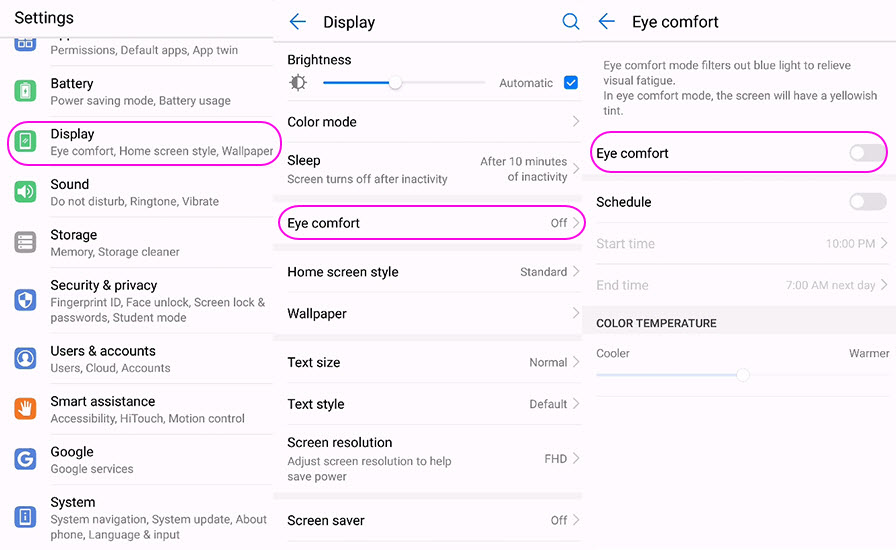Adjust the Brightness slider
Viewport: 896px width, 550px height.
coord(396,83)
